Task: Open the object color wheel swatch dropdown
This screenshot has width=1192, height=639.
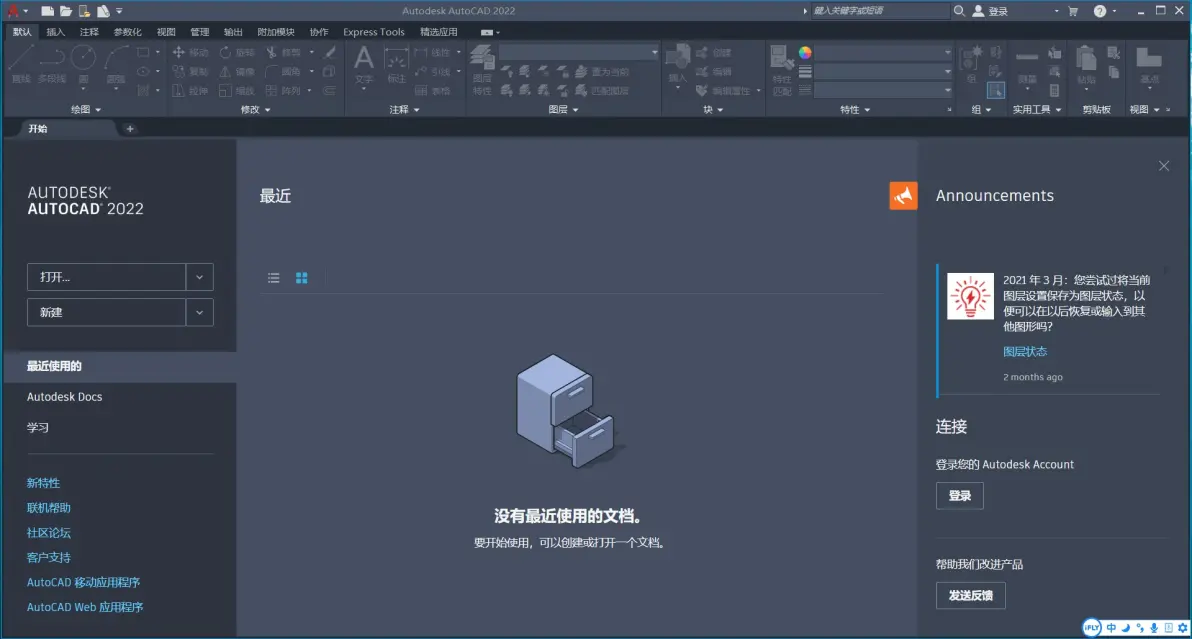Action: [x=805, y=52]
